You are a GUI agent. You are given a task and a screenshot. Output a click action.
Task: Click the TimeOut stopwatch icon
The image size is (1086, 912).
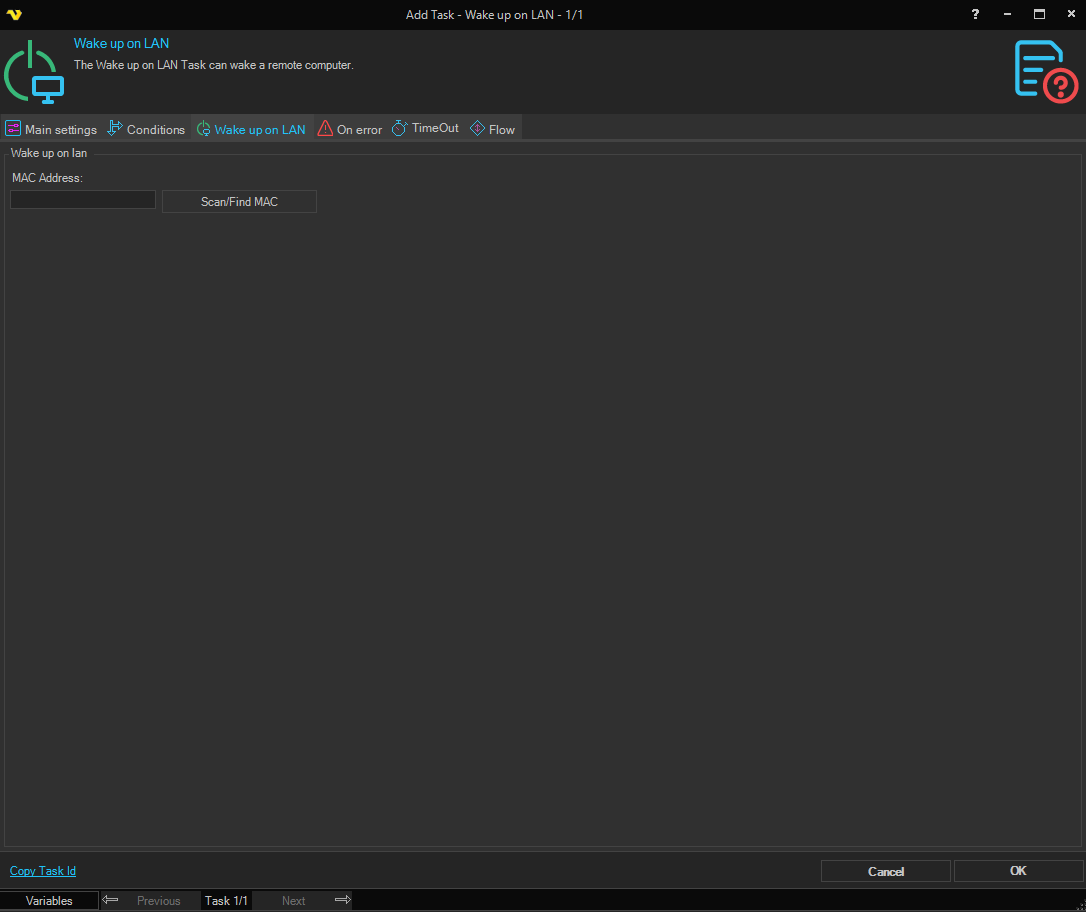pos(399,129)
